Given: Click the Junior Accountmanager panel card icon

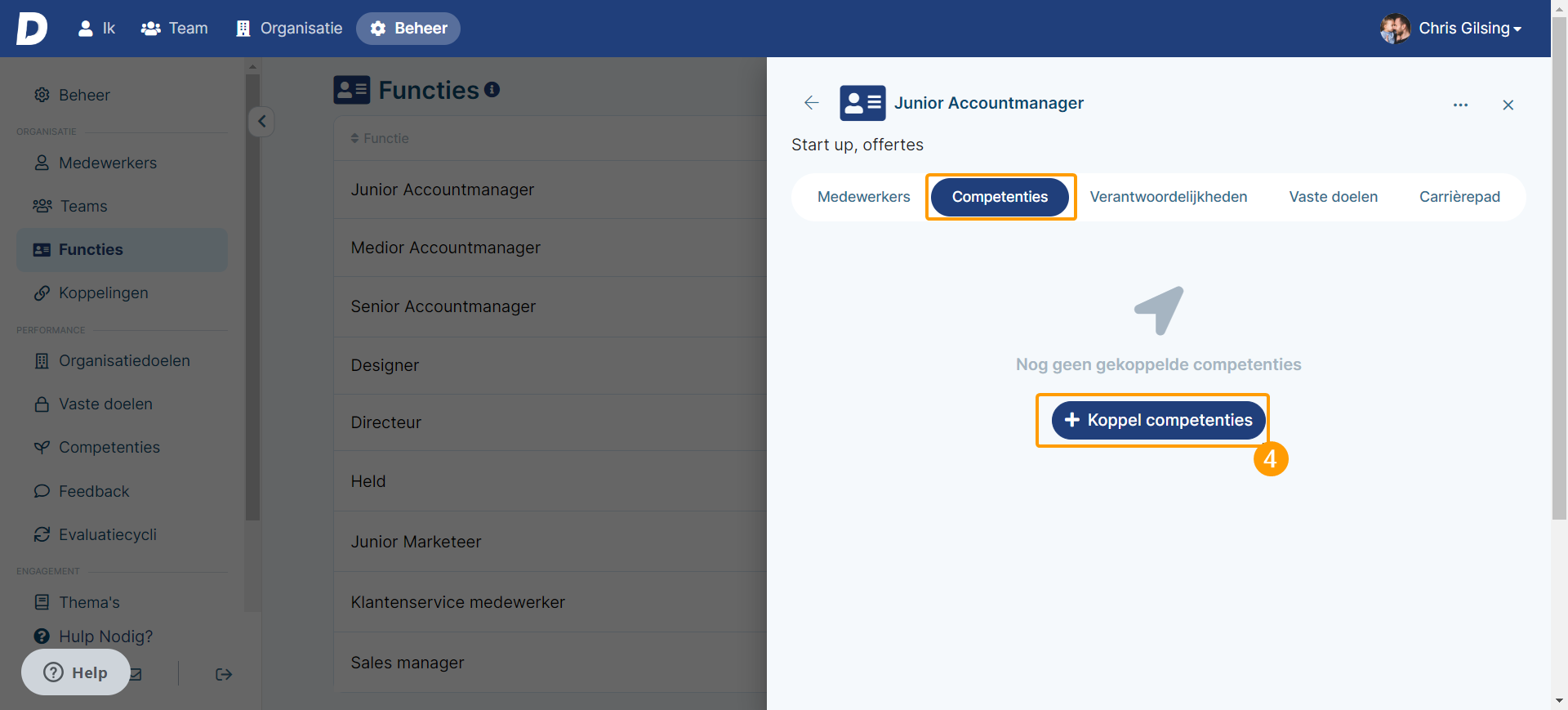Looking at the screenshot, I should point(862,103).
